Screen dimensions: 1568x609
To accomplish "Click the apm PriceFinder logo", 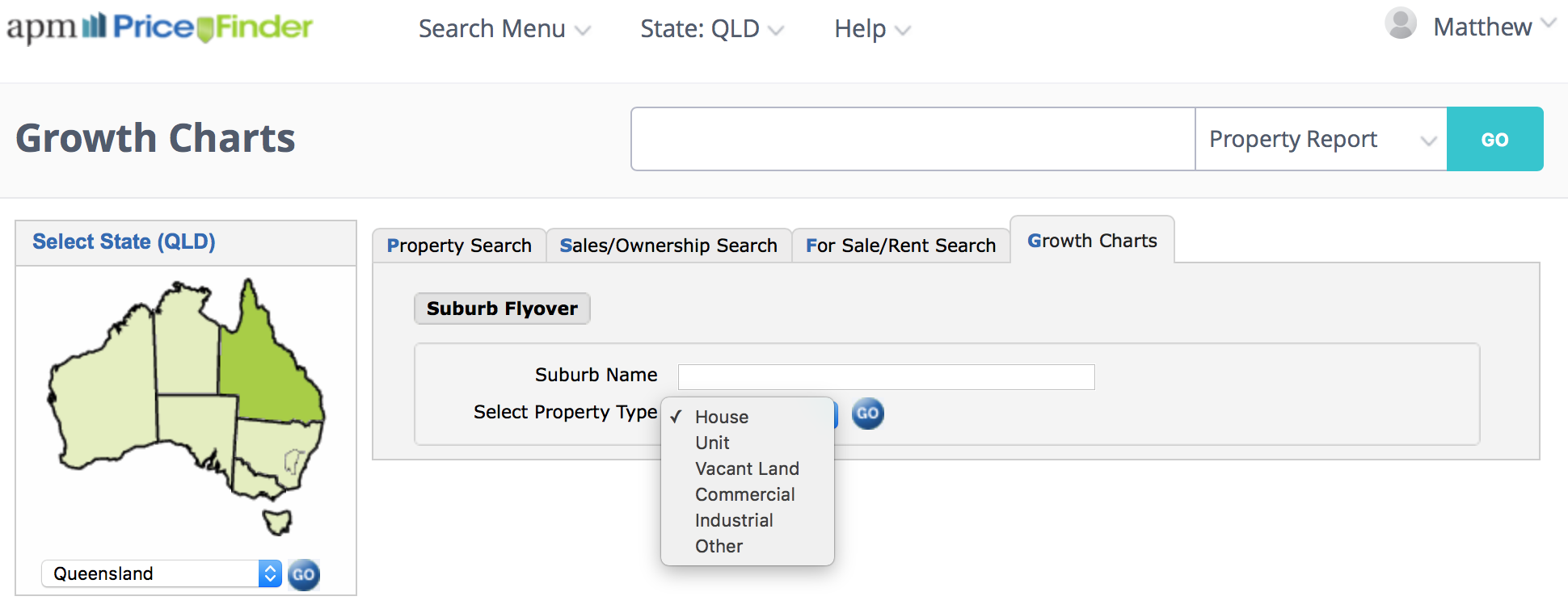I will coord(159,27).
